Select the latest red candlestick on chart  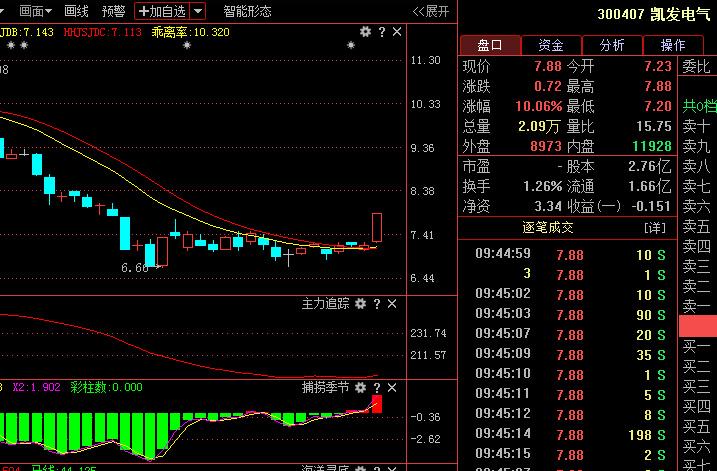pos(377,227)
